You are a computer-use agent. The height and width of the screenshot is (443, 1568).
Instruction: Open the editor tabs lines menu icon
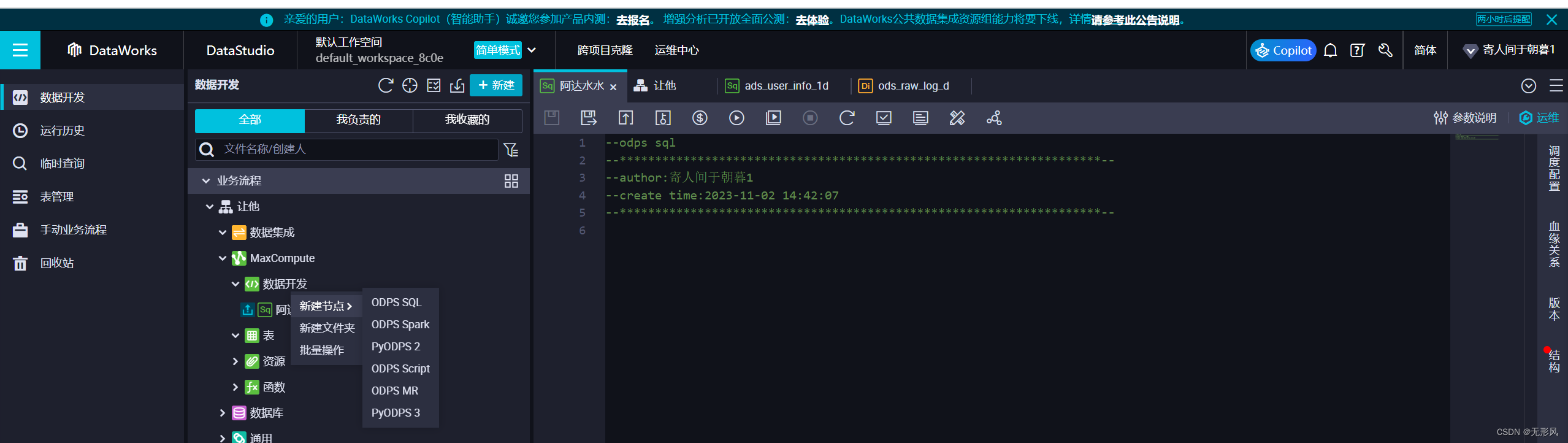(1556, 86)
